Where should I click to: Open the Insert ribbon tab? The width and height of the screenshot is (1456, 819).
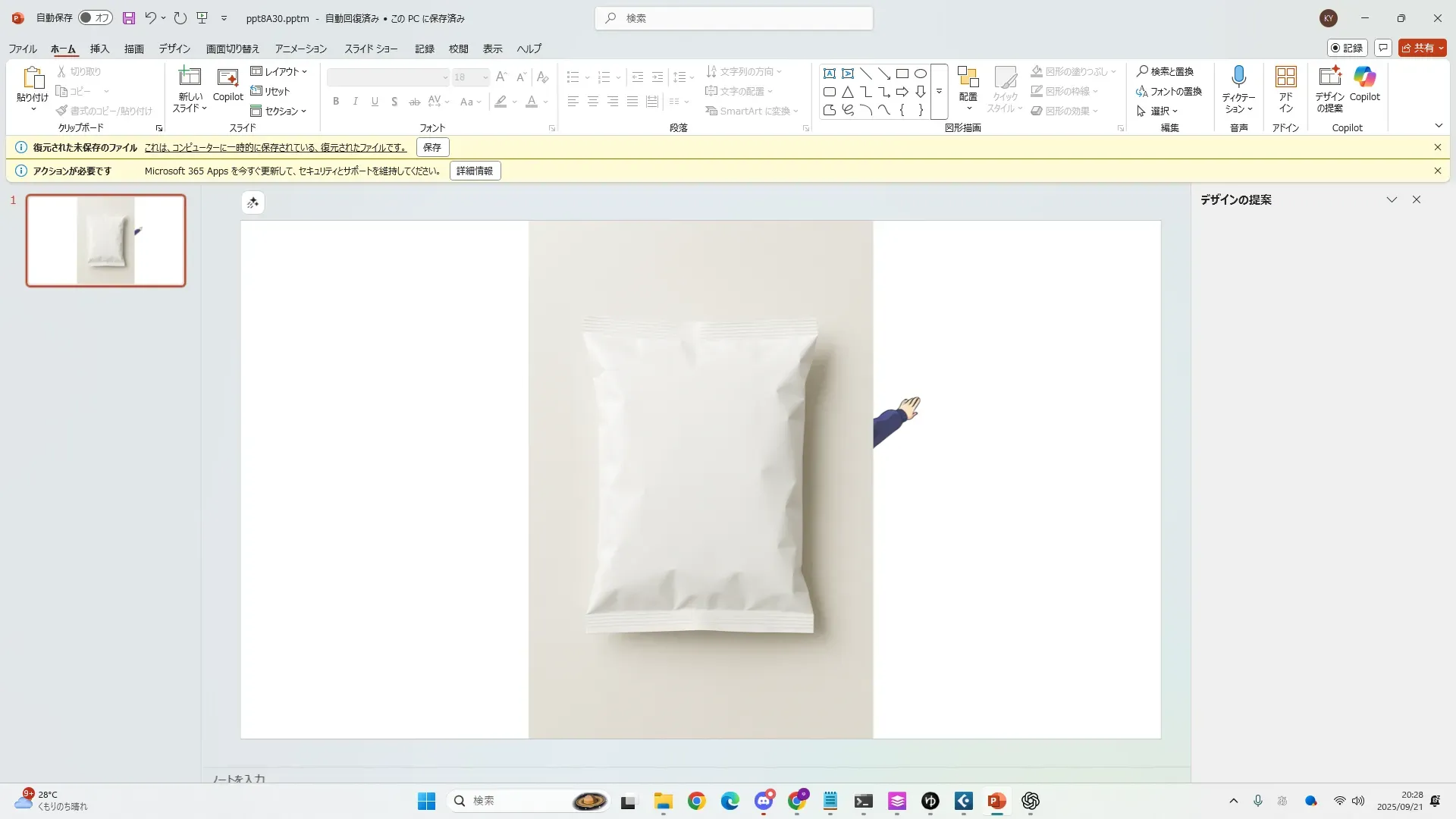(x=99, y=49)
